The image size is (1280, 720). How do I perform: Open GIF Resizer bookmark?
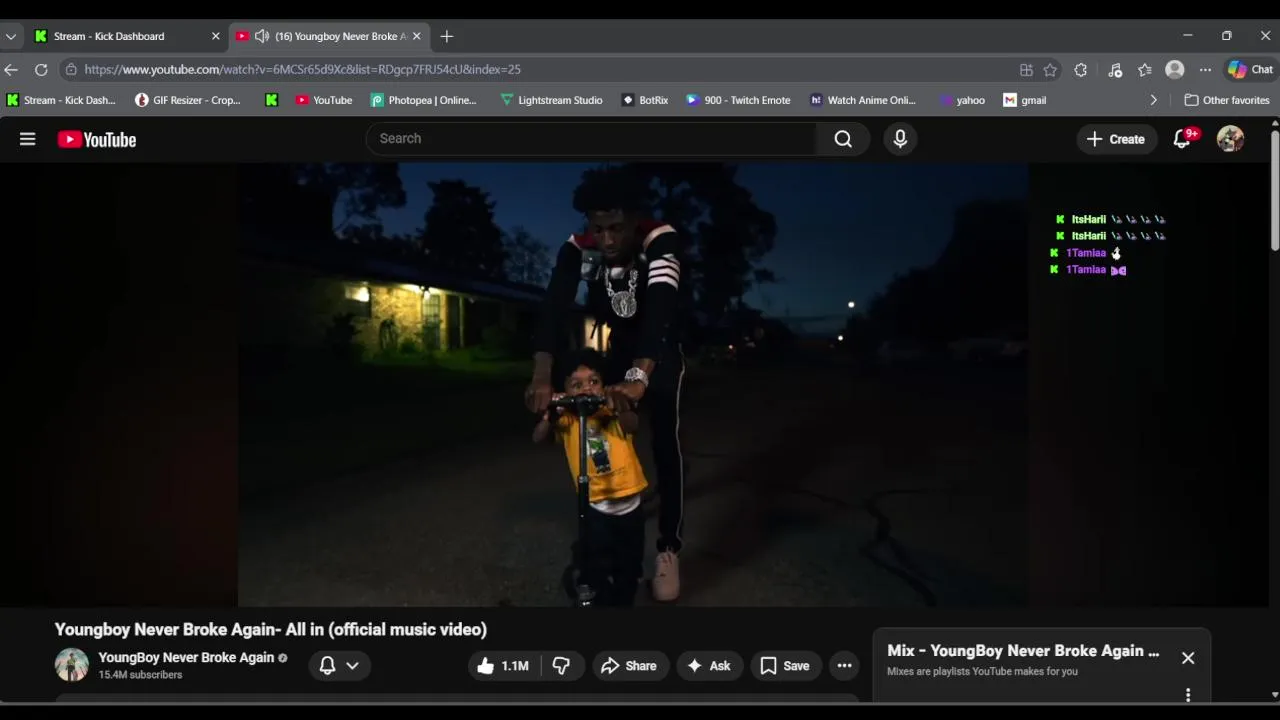click(x=188, y=100)
